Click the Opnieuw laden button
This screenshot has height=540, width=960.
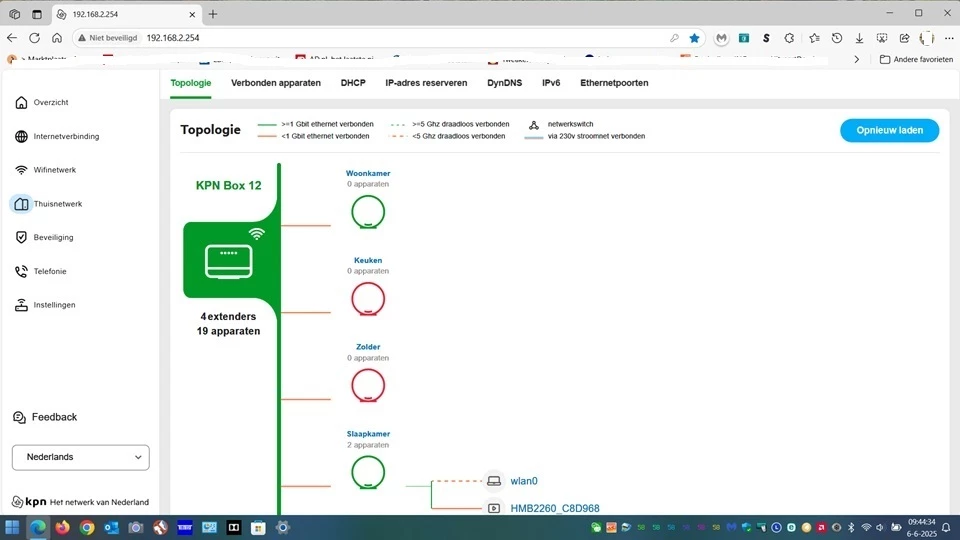click(x=890, y=130)
